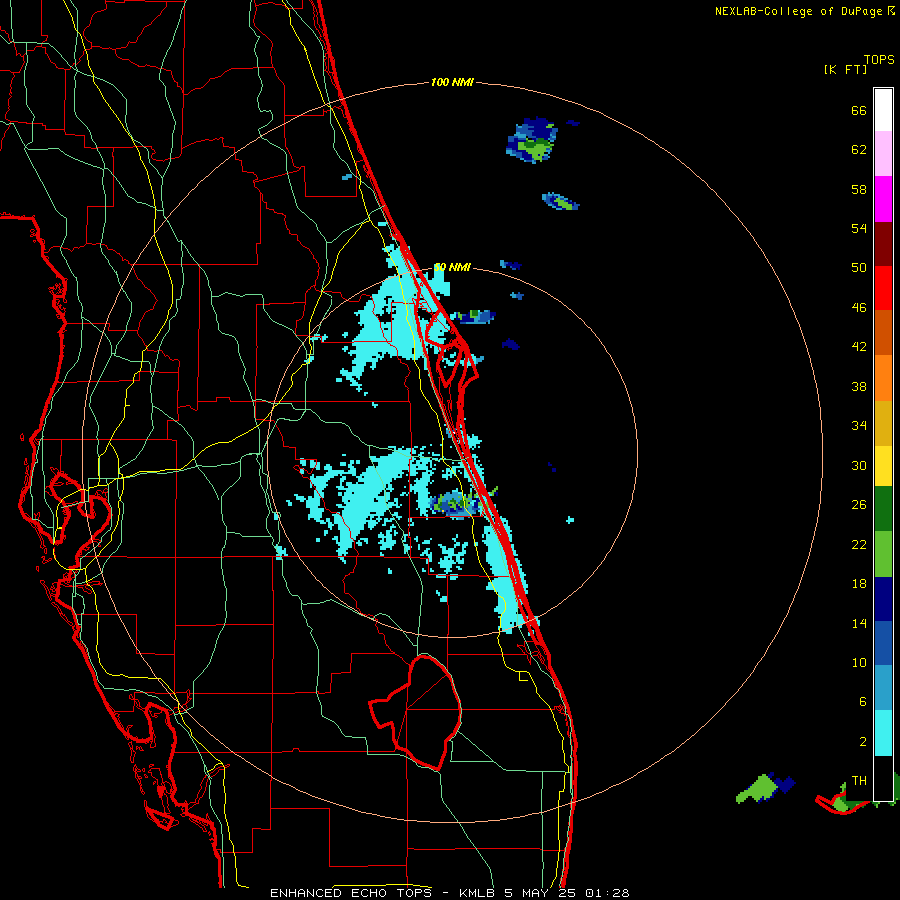Image resolution: width=900 pixels, height=900 pixels.
Task: Click the 50 legend value
Action: 859,268
